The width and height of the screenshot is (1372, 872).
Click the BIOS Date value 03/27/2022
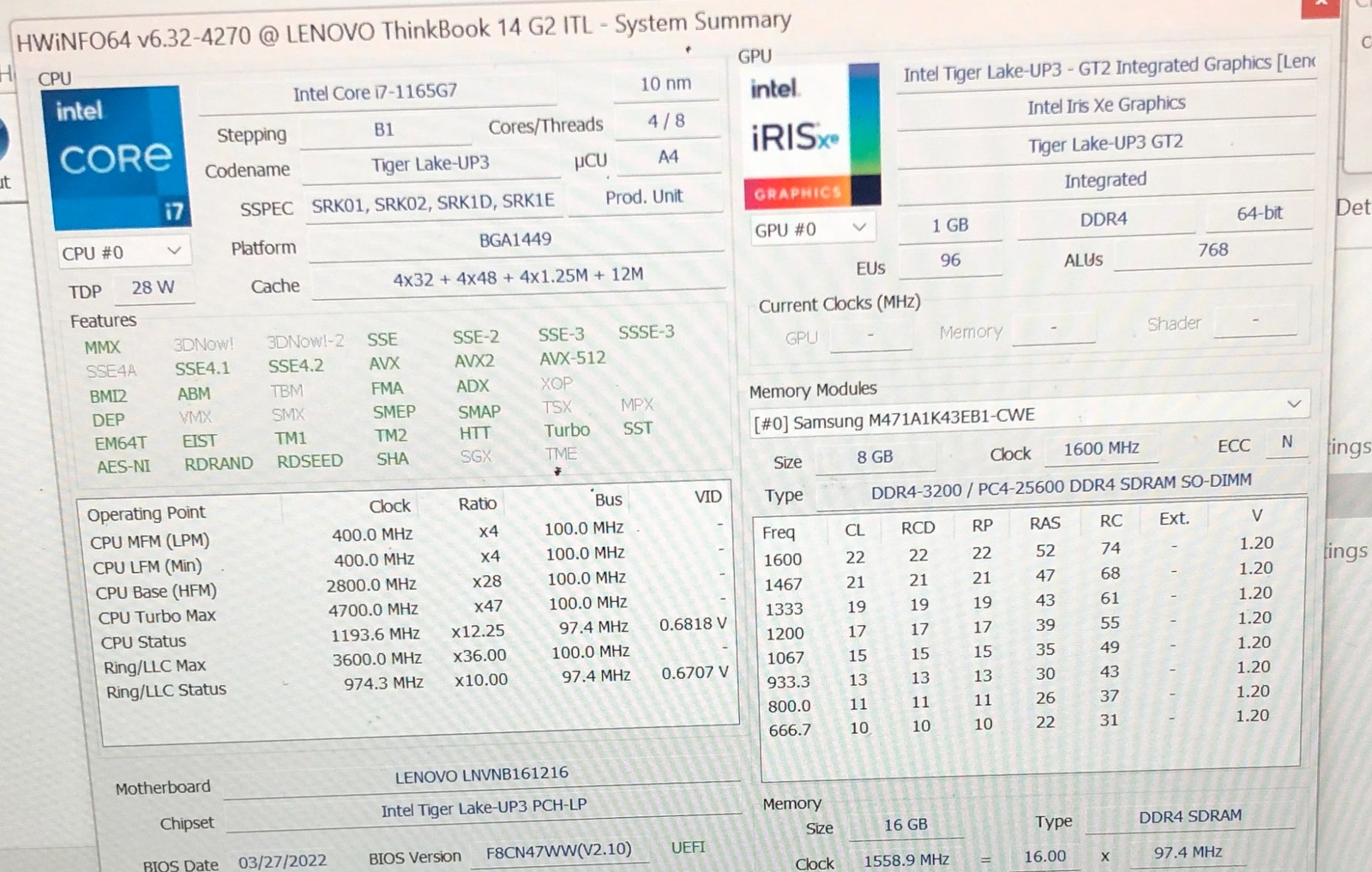(282, 861)
